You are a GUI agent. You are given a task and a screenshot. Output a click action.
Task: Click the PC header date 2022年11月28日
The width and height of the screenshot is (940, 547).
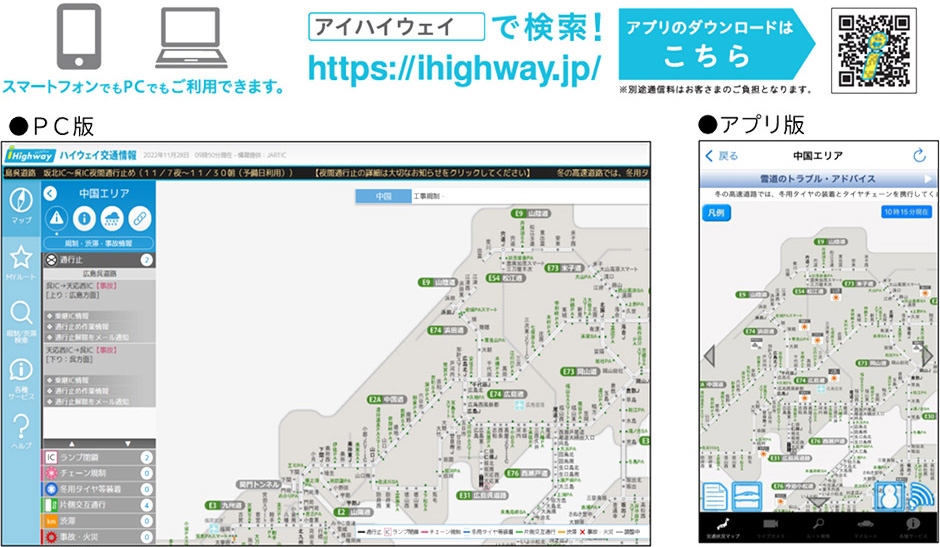166,155
